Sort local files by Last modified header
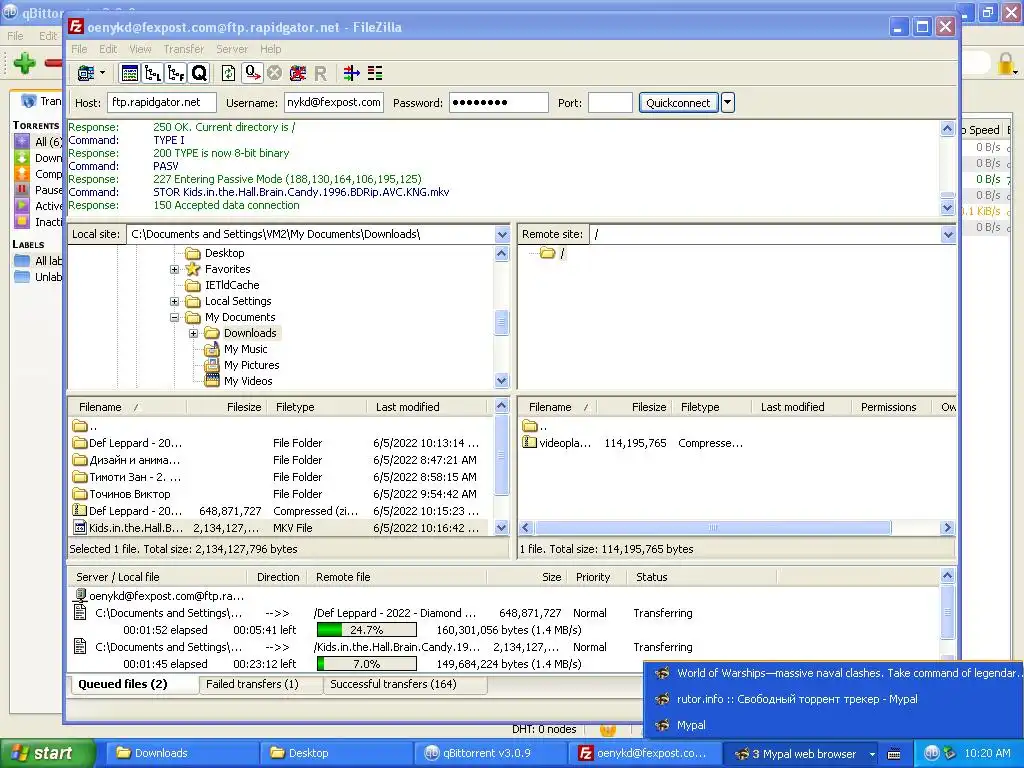The height and width of the screenshot is (768, 1024). (428, 407)
